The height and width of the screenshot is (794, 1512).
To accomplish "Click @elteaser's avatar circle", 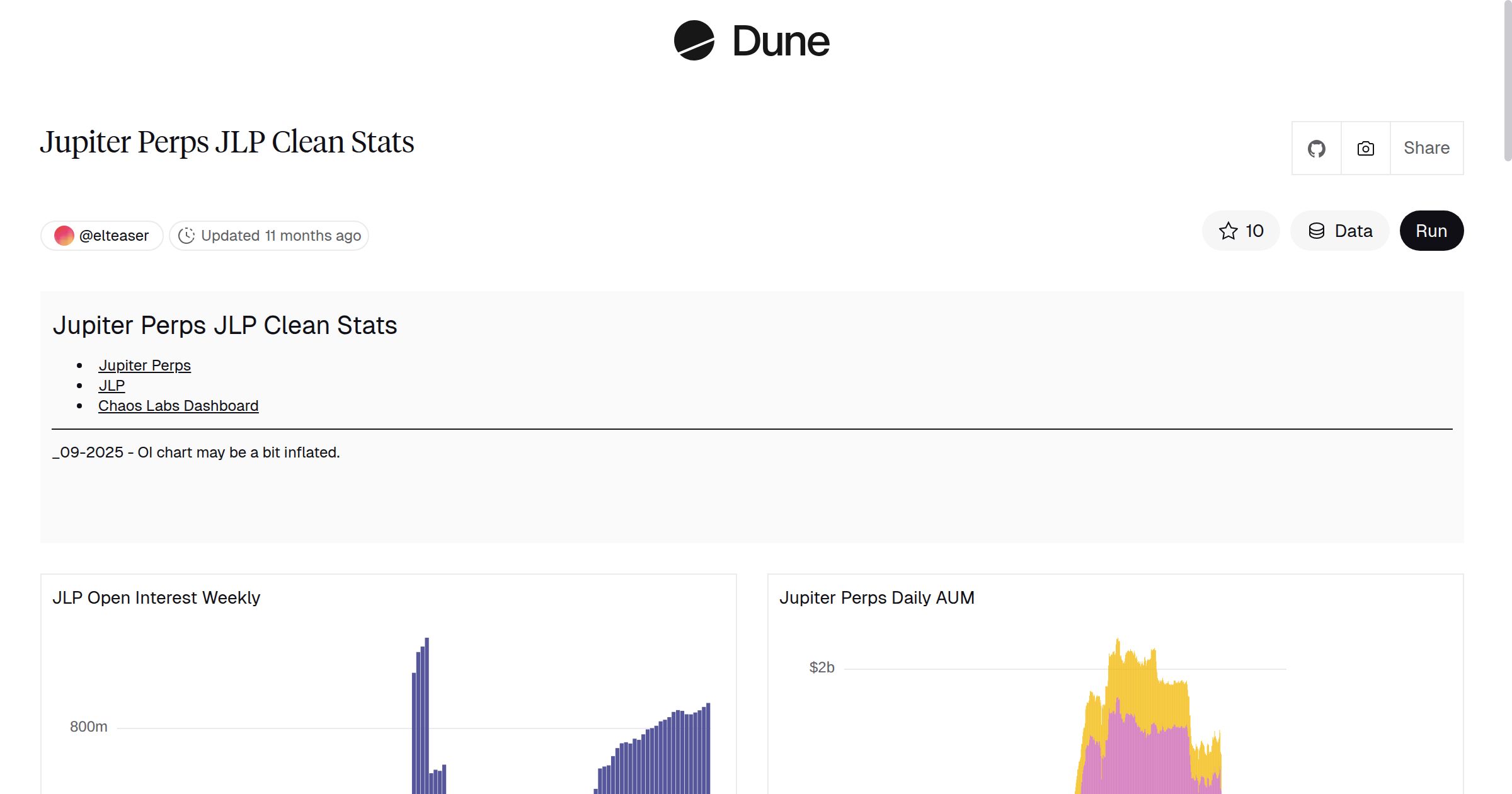I will coord(64,235).
